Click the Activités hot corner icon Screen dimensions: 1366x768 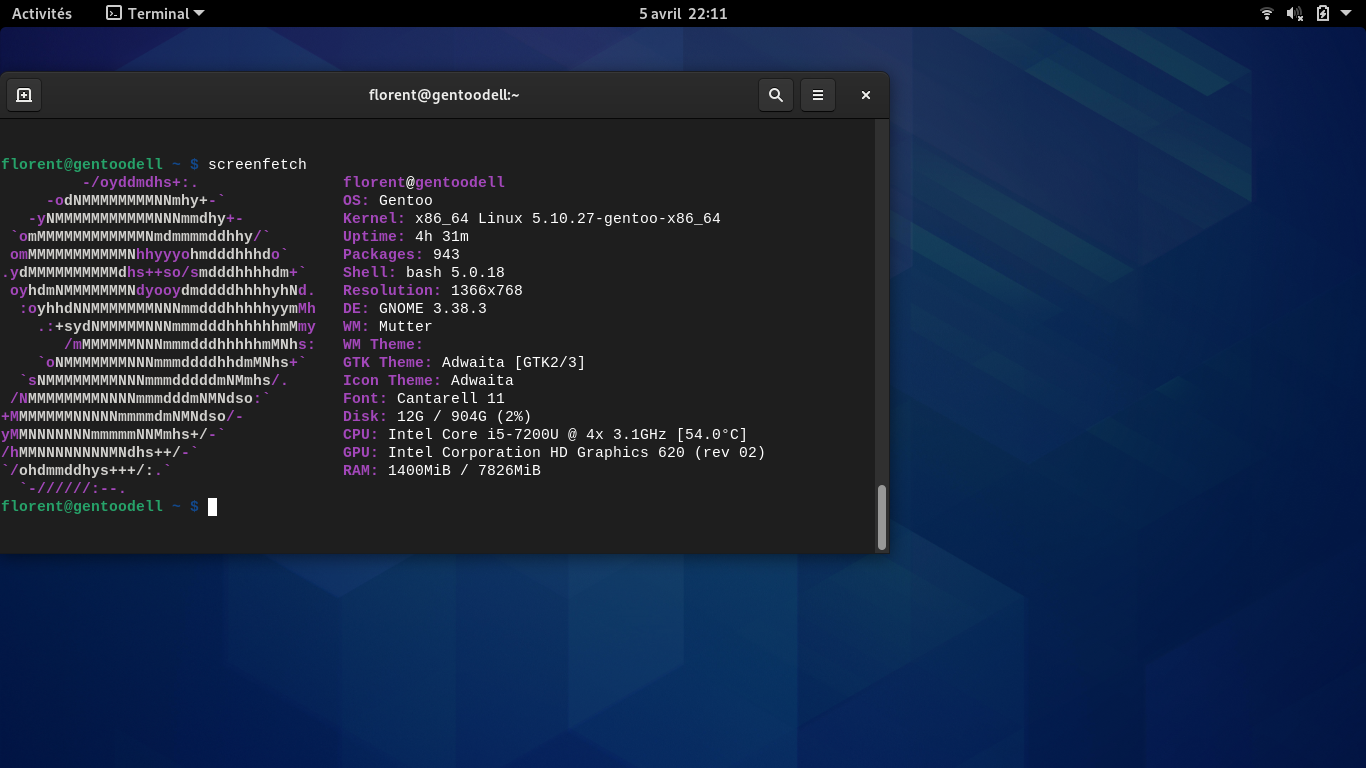(41, 13)
